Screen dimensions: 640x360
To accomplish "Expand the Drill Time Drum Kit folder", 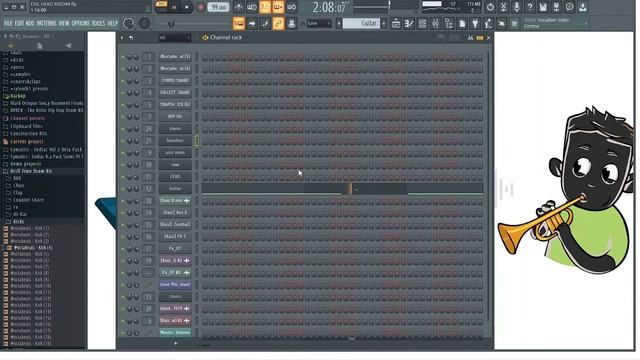I will (x=31, y=171).
